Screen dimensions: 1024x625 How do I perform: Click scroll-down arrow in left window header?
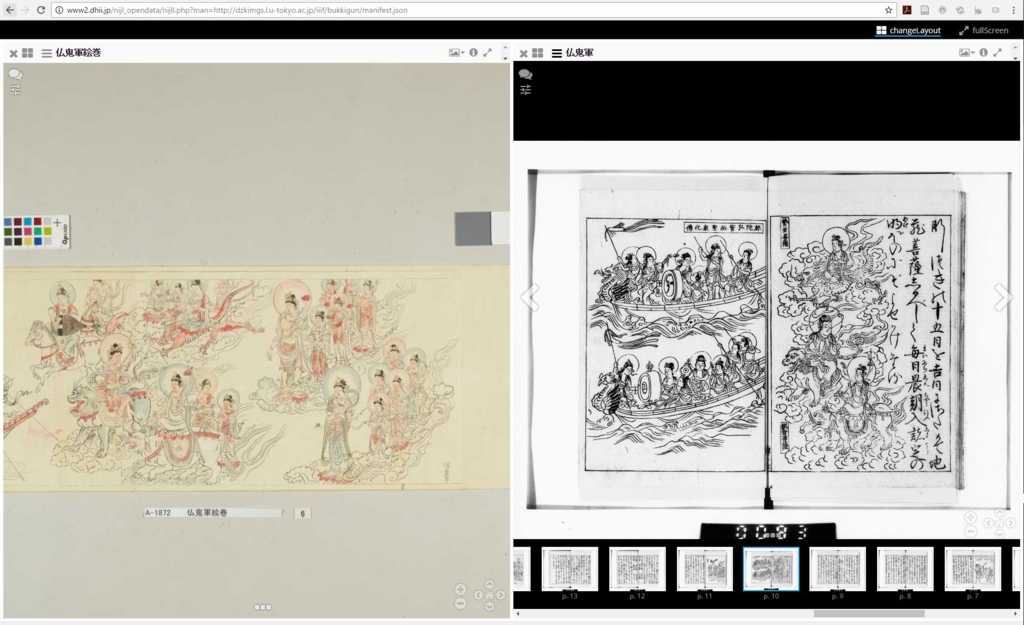click(x=505, y=57)
